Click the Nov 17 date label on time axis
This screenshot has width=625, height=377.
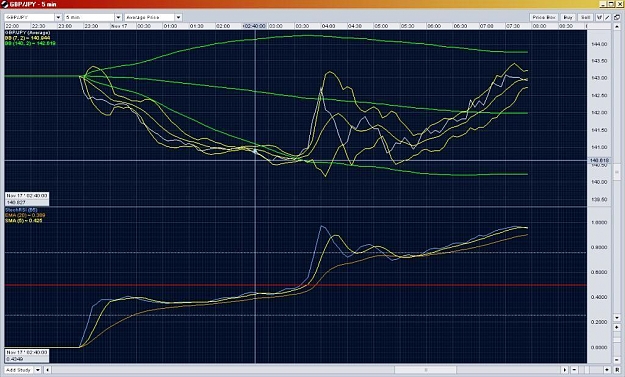pyautogui.click(x=119, y=26)
